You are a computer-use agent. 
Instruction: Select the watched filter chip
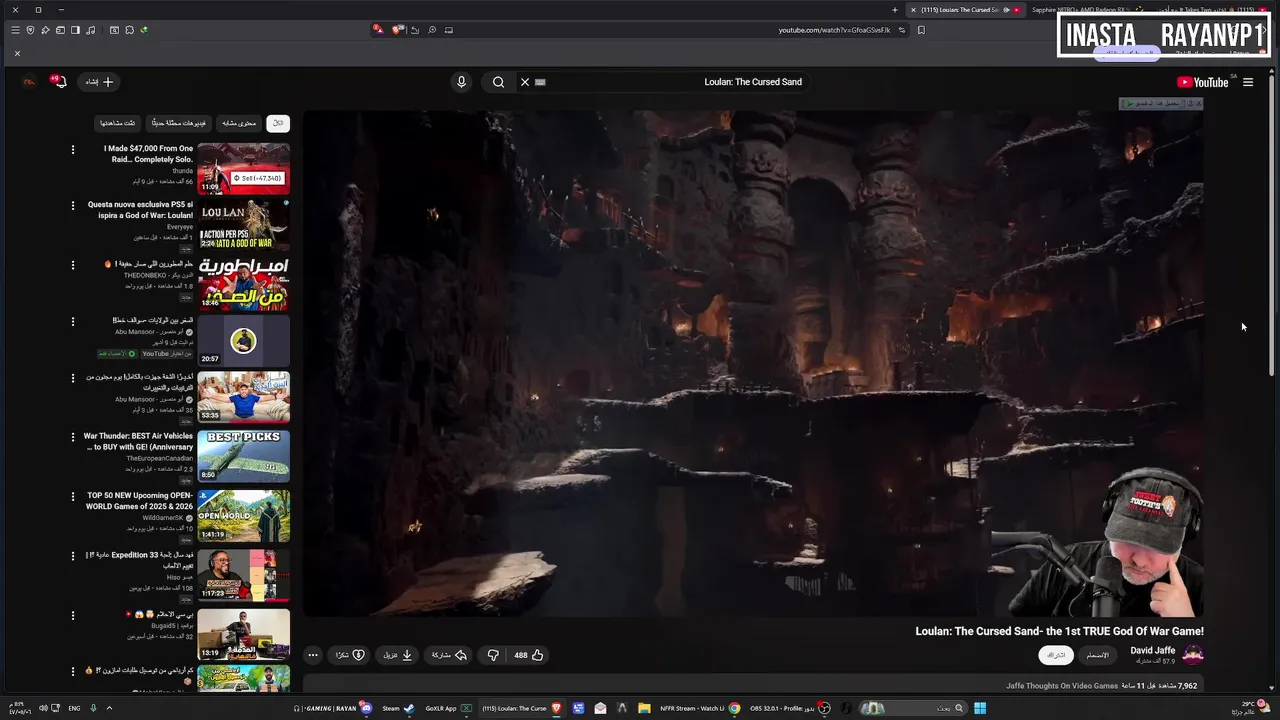click(x=117, y=123)
